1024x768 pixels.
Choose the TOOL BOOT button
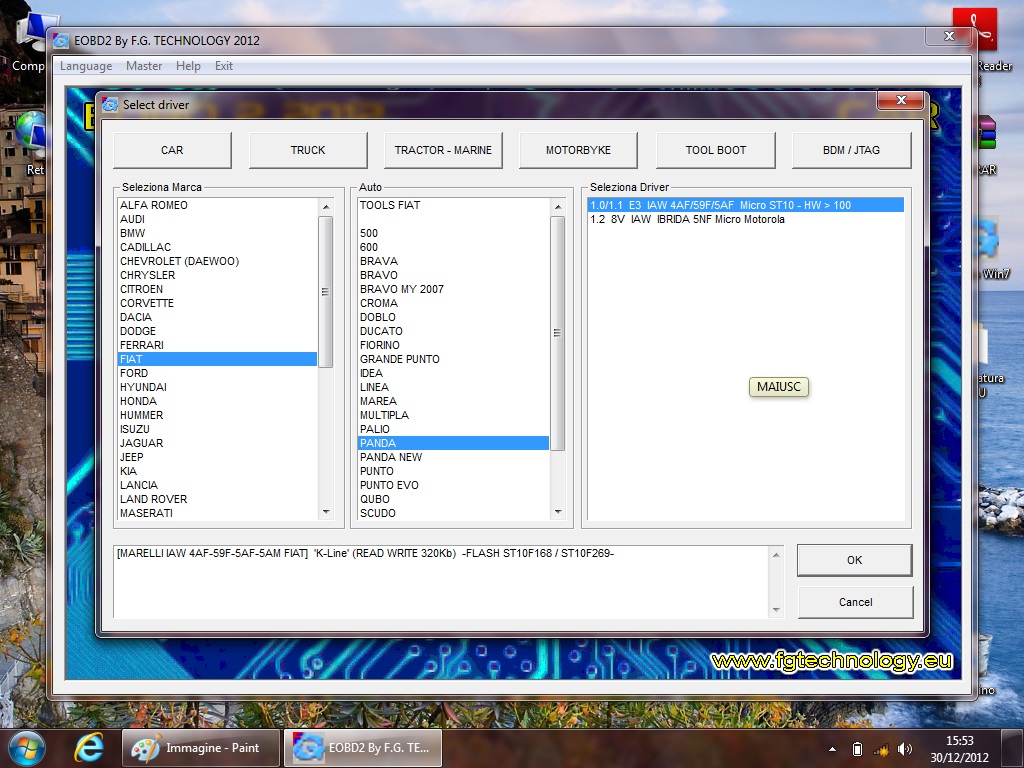click(716, 150)
